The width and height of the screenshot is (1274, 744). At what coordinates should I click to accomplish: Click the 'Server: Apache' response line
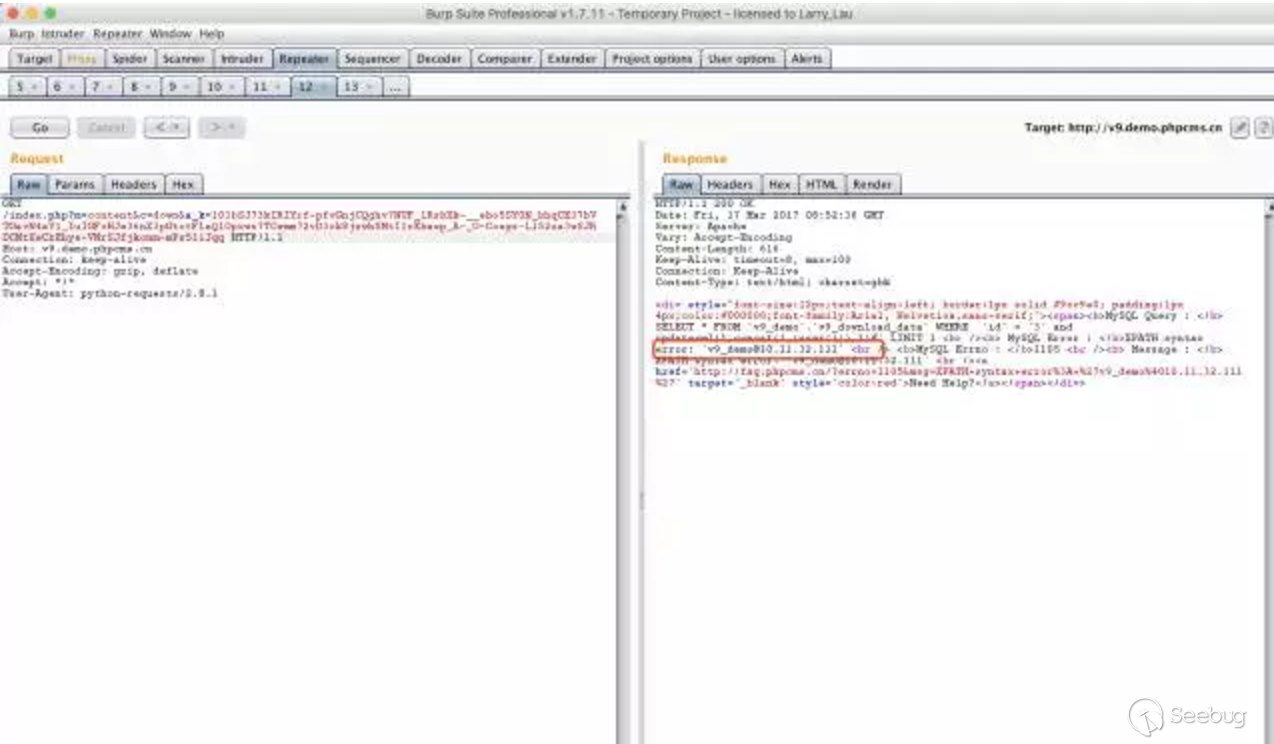[701, 227]
